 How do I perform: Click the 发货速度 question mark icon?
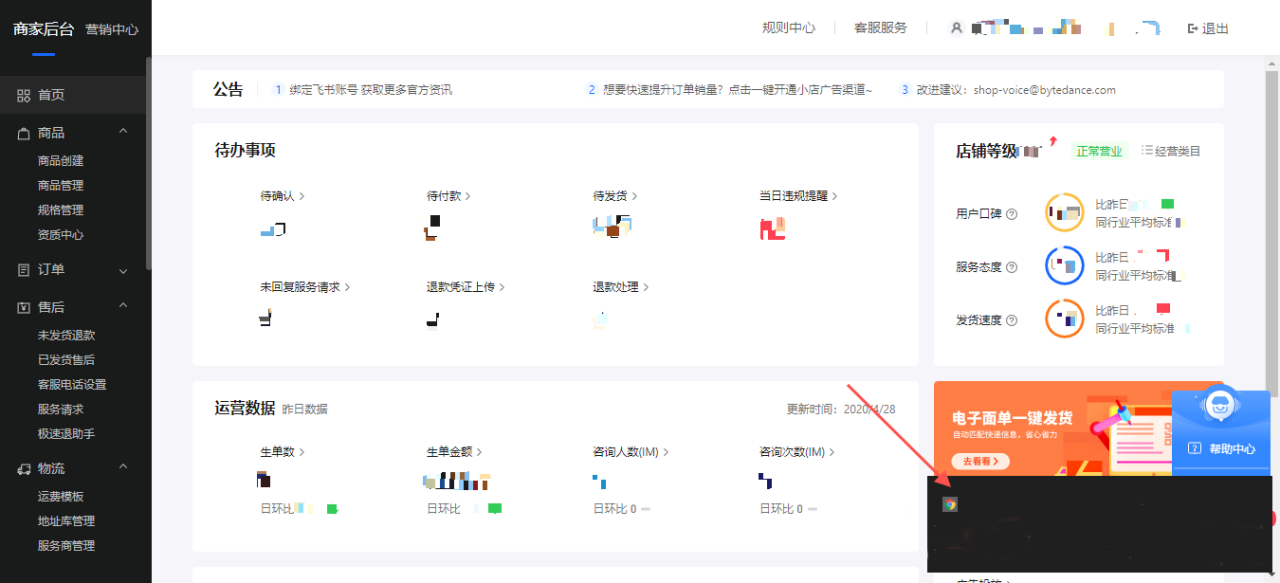coord(1010,319)
